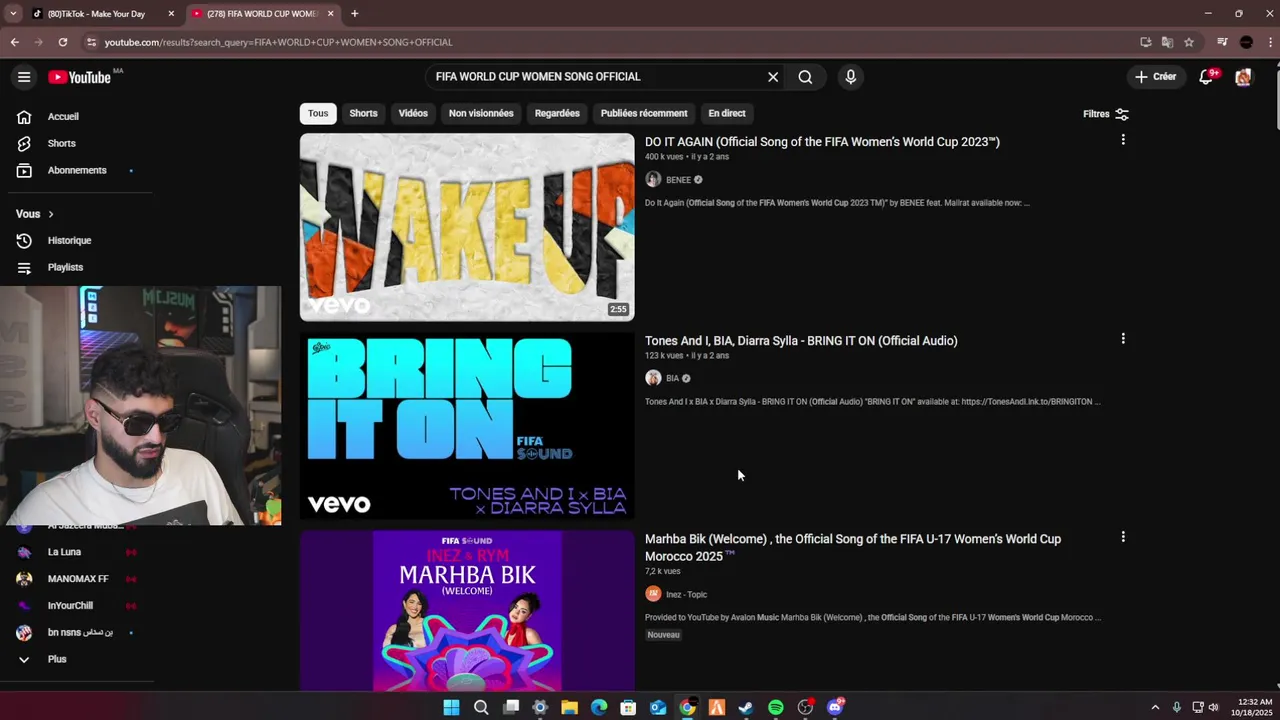The width and height of the screenshot is (1280, 720).
Task: Open BRING IT ON Official Audio title
Action: click(x=801, y=341)
